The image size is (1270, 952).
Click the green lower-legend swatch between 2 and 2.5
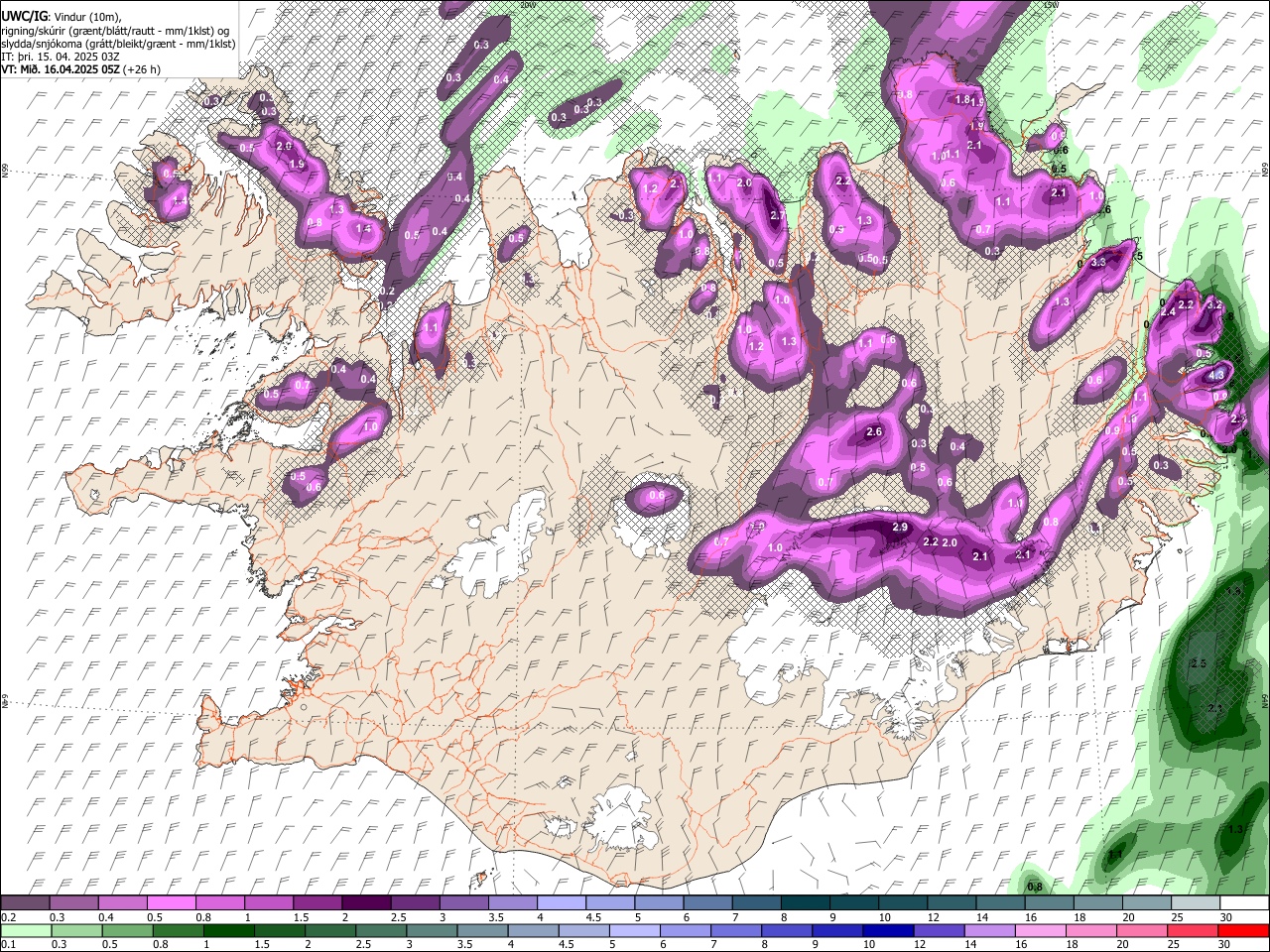329,930
